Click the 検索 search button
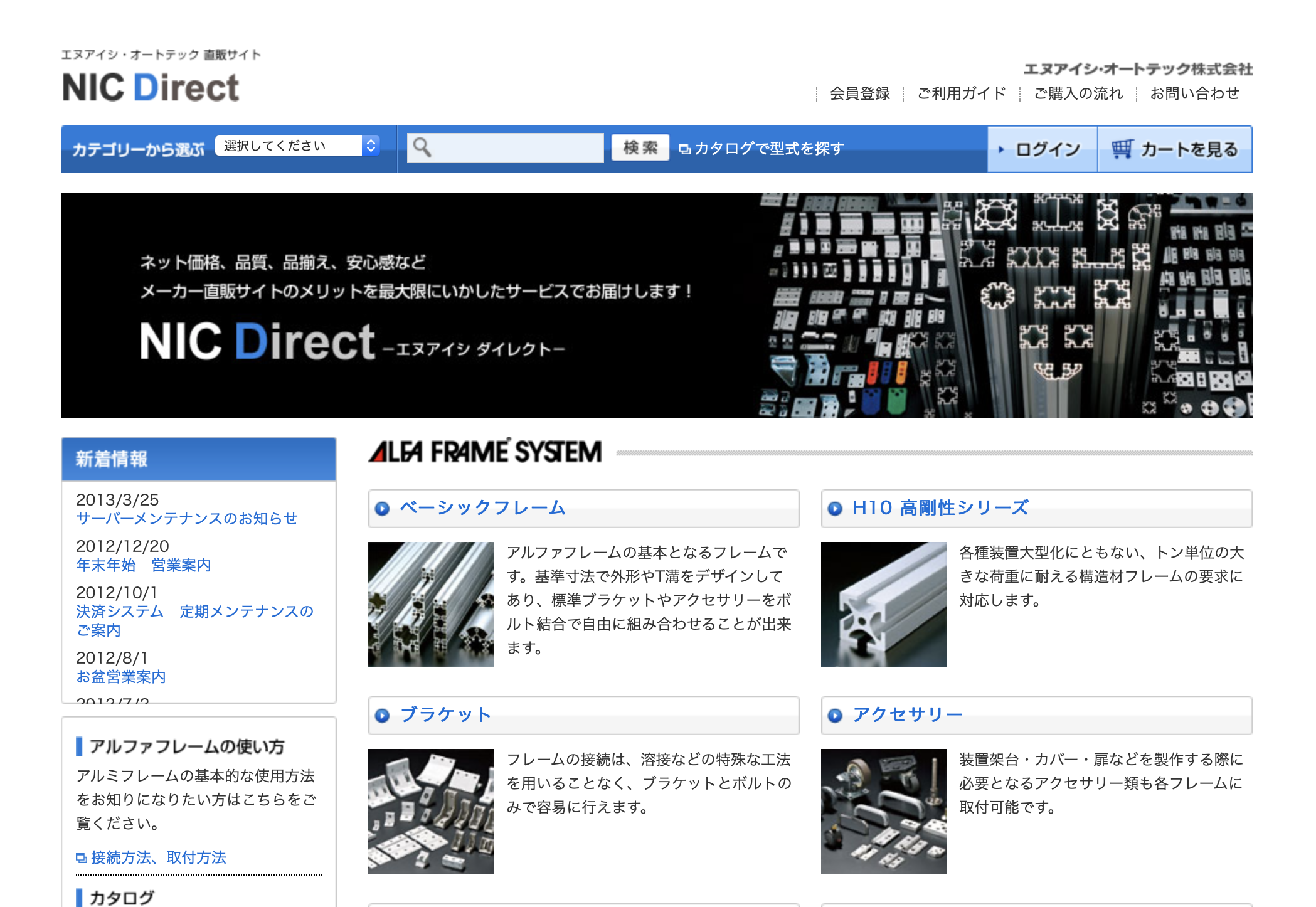The width and height of the screenshot is (1316, 907). (640, 147)
